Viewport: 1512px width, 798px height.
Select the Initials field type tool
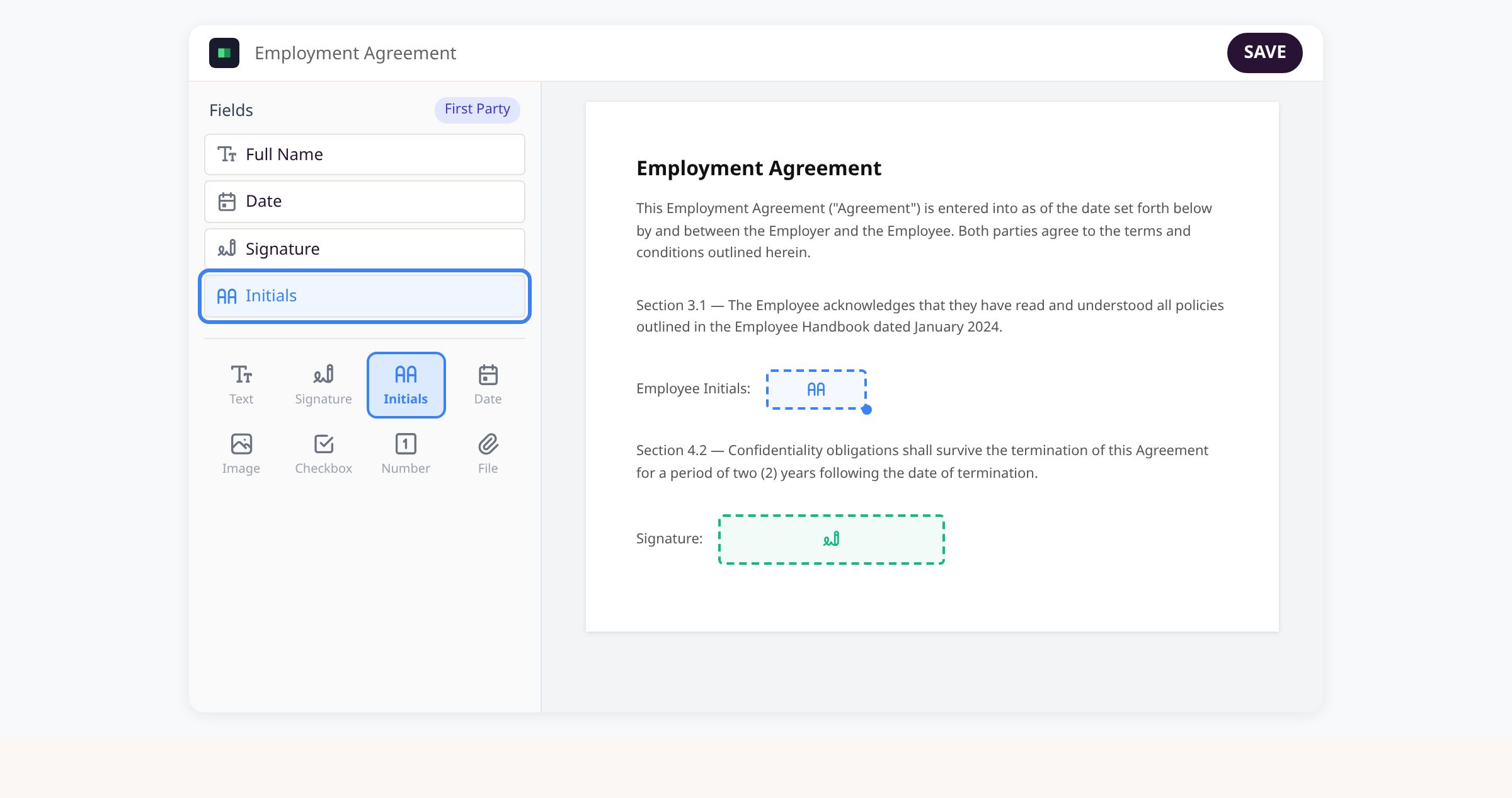point(406,385)
